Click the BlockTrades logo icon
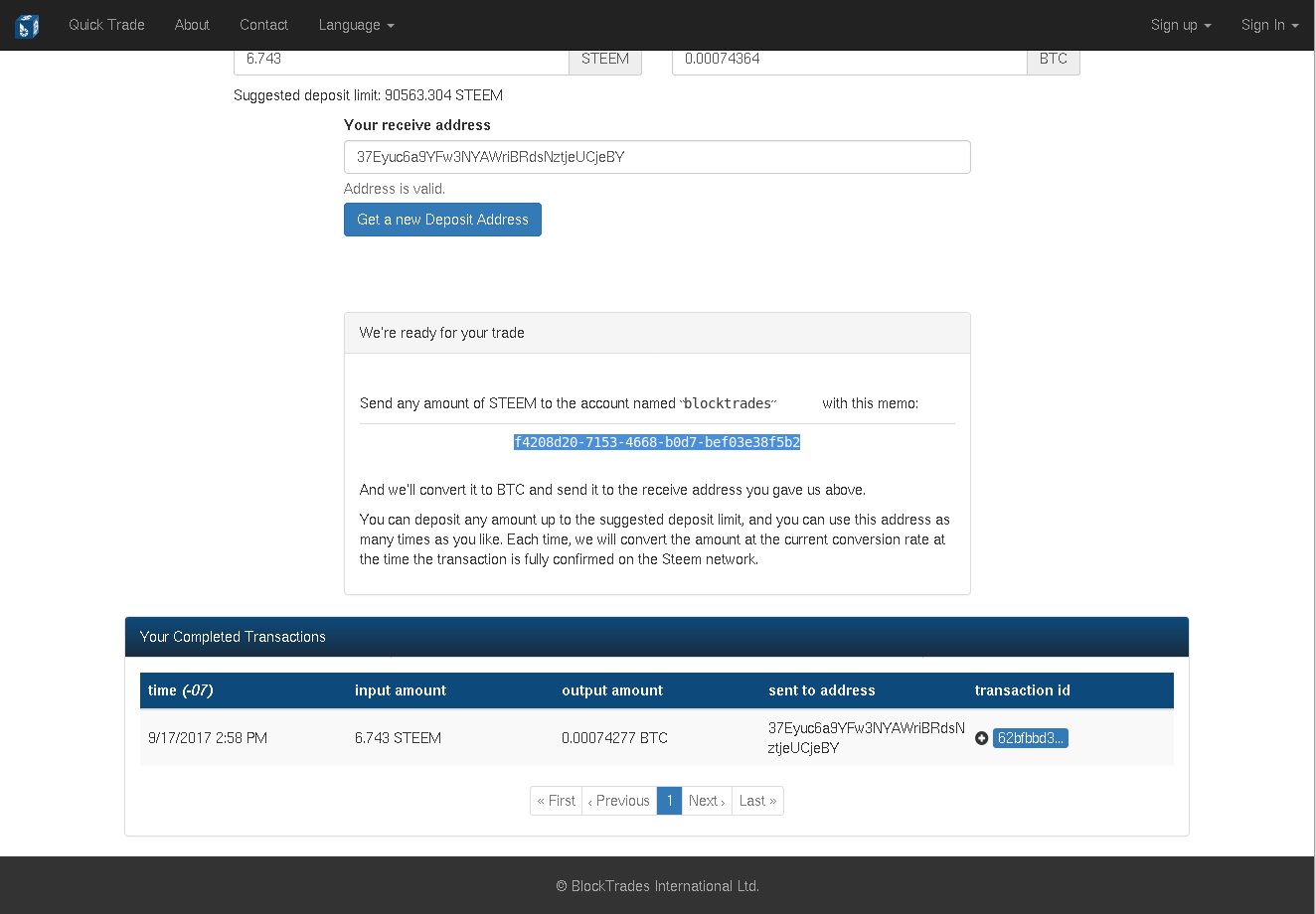The height and width of the screenshot is (914, 1316). pos(27,25)
